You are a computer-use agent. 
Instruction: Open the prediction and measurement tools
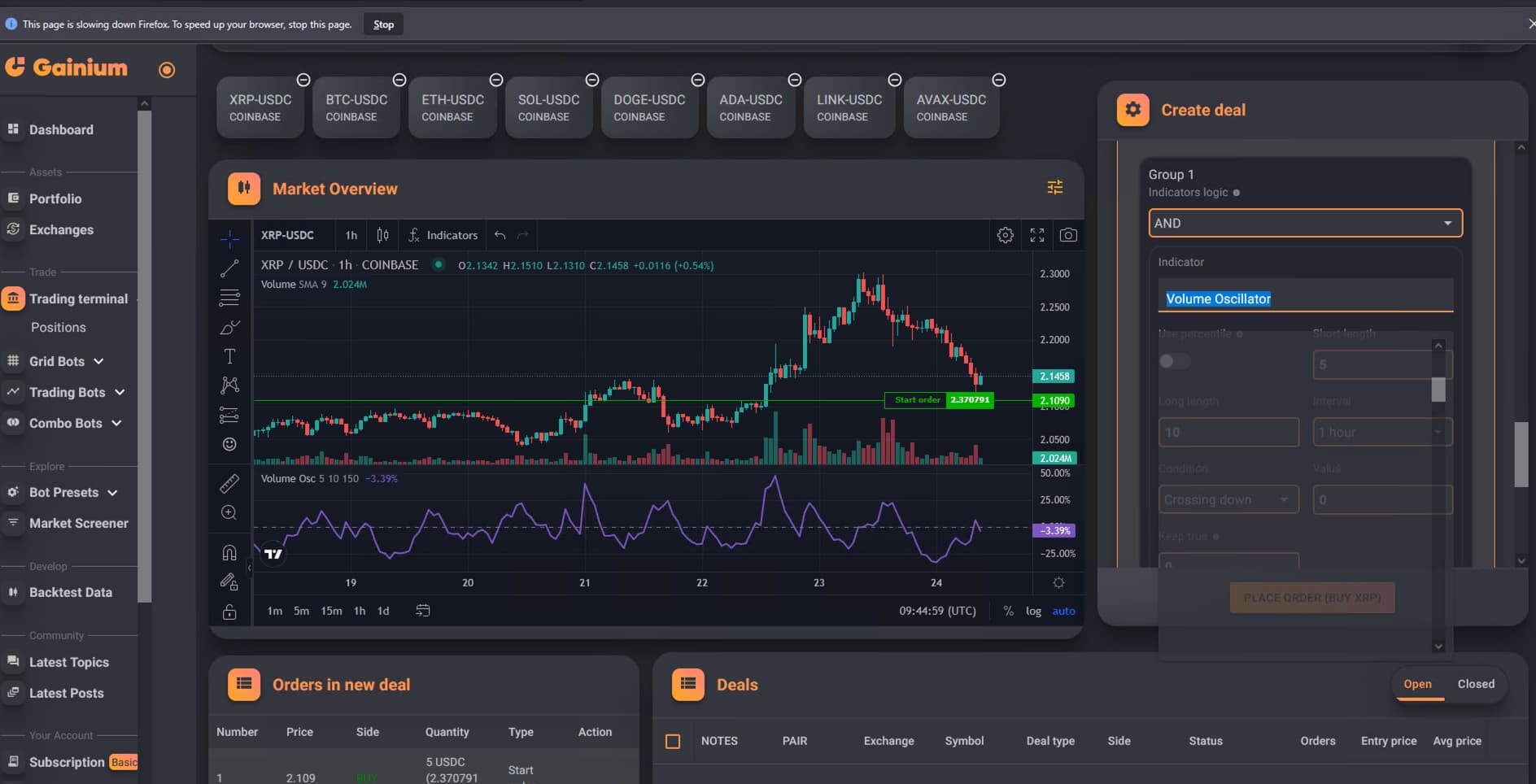click(230, 416)
